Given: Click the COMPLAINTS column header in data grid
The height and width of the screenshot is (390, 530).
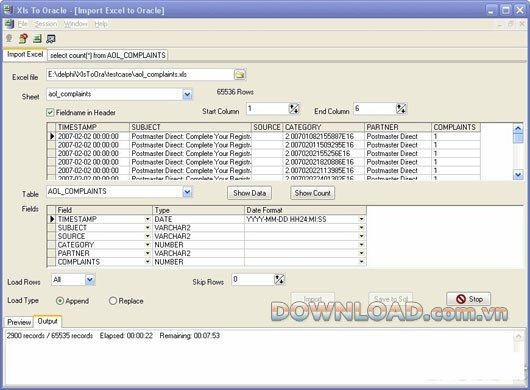Looking at the screenshot, I should point(456,127).
